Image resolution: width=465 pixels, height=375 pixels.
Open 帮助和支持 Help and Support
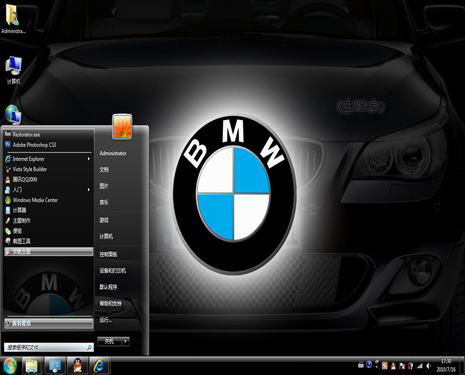coord(110,303)
